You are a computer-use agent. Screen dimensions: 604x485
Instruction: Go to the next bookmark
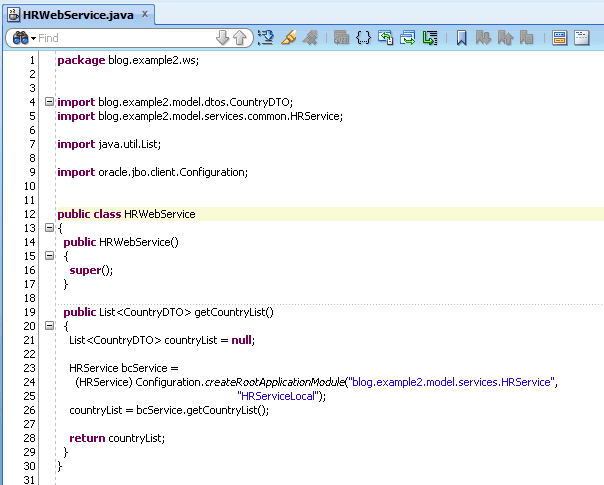(483, 38)
